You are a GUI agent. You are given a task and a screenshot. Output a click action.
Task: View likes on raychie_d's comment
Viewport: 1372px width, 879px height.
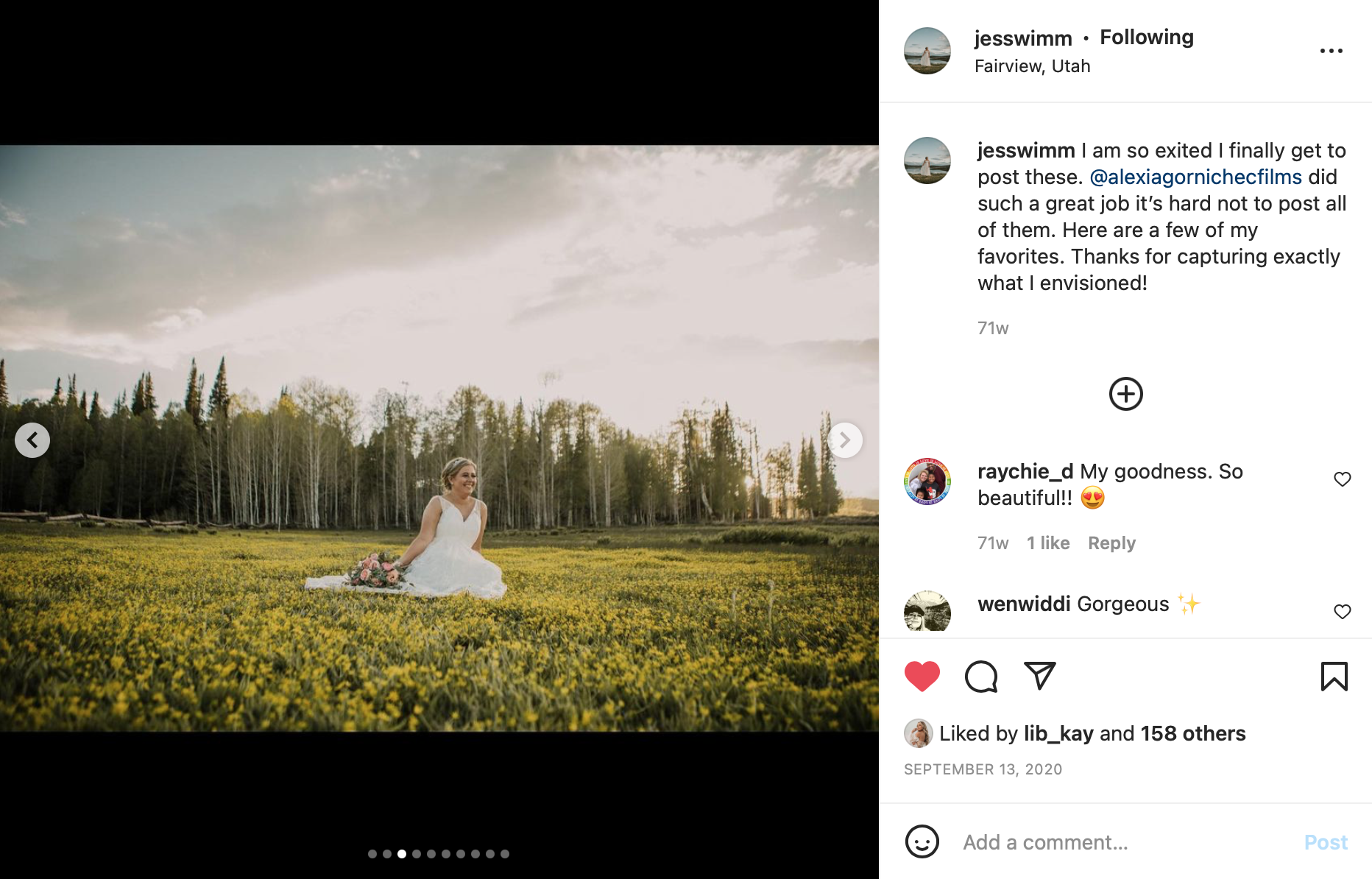1048,543
